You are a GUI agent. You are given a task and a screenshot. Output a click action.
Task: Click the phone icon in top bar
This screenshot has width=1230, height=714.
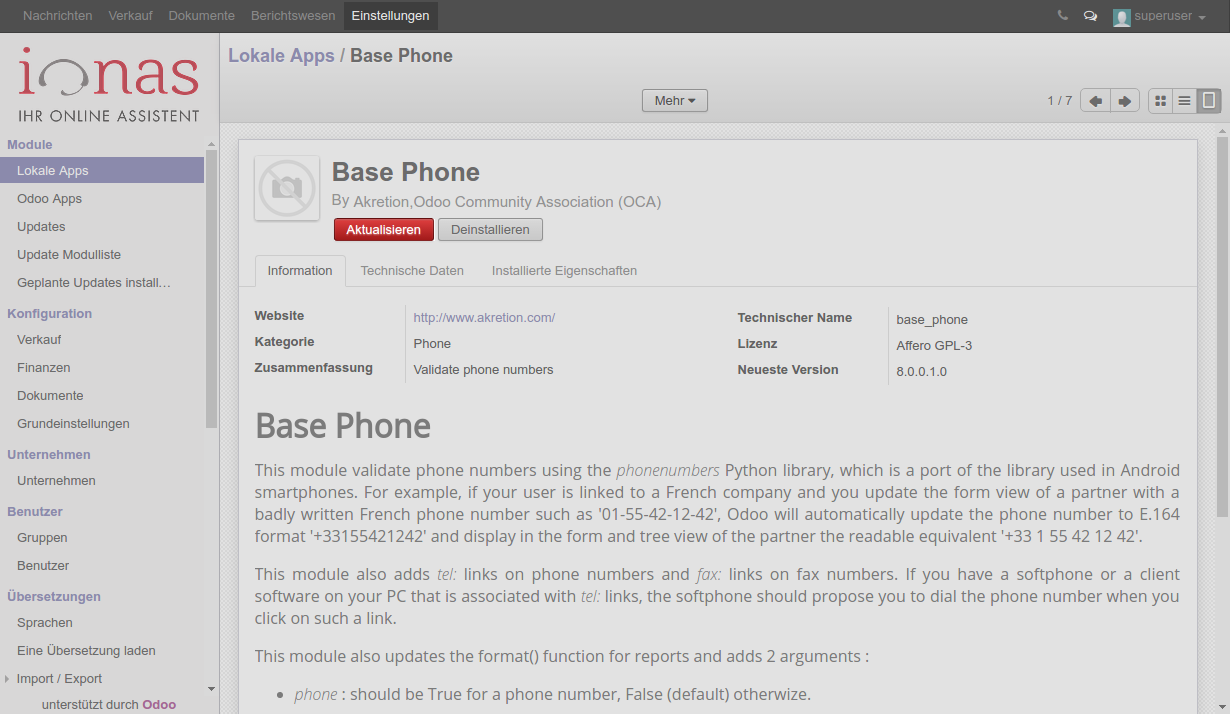(1062, 16)
